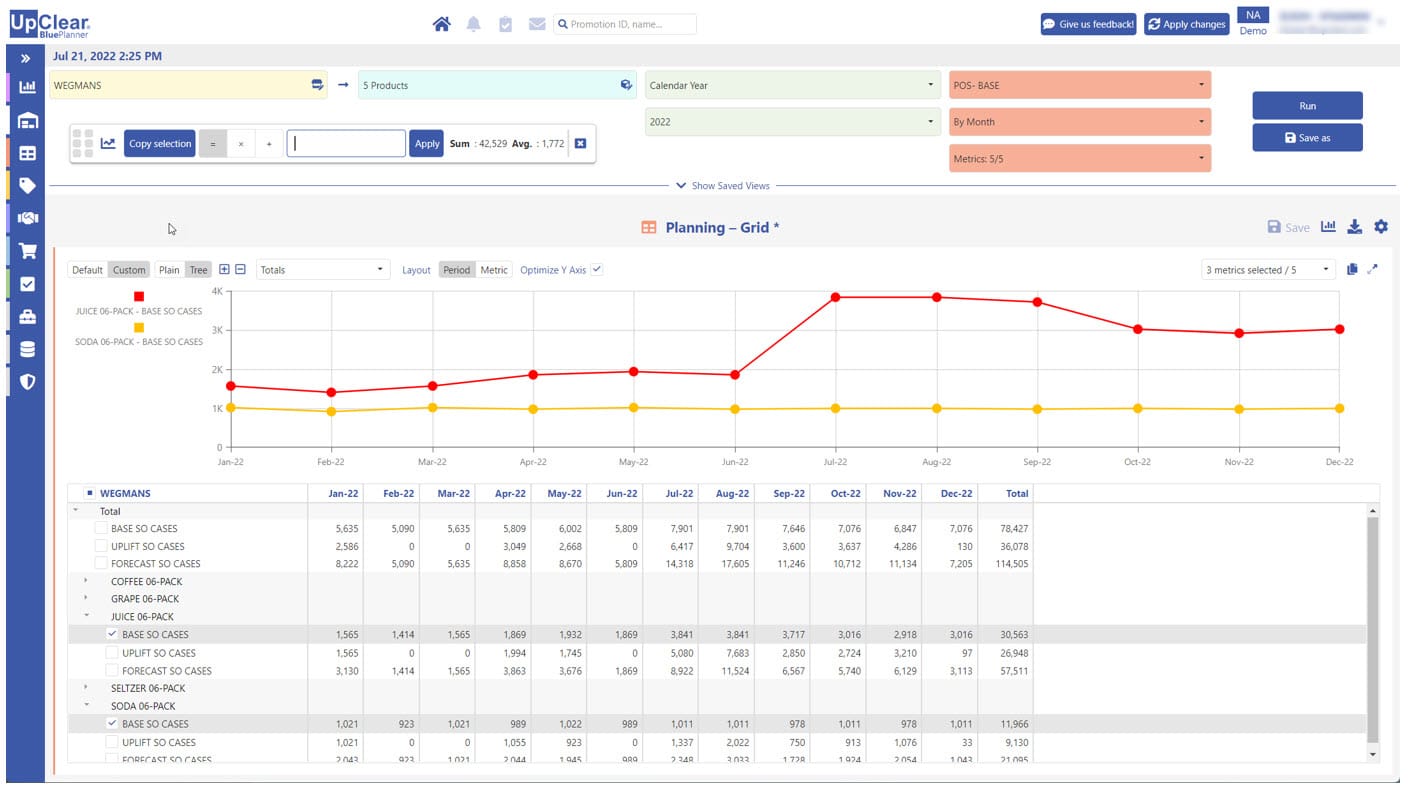Open the handshake icon in sidebar
Viewport: 1408px width, 790px height.
point(27,218)
